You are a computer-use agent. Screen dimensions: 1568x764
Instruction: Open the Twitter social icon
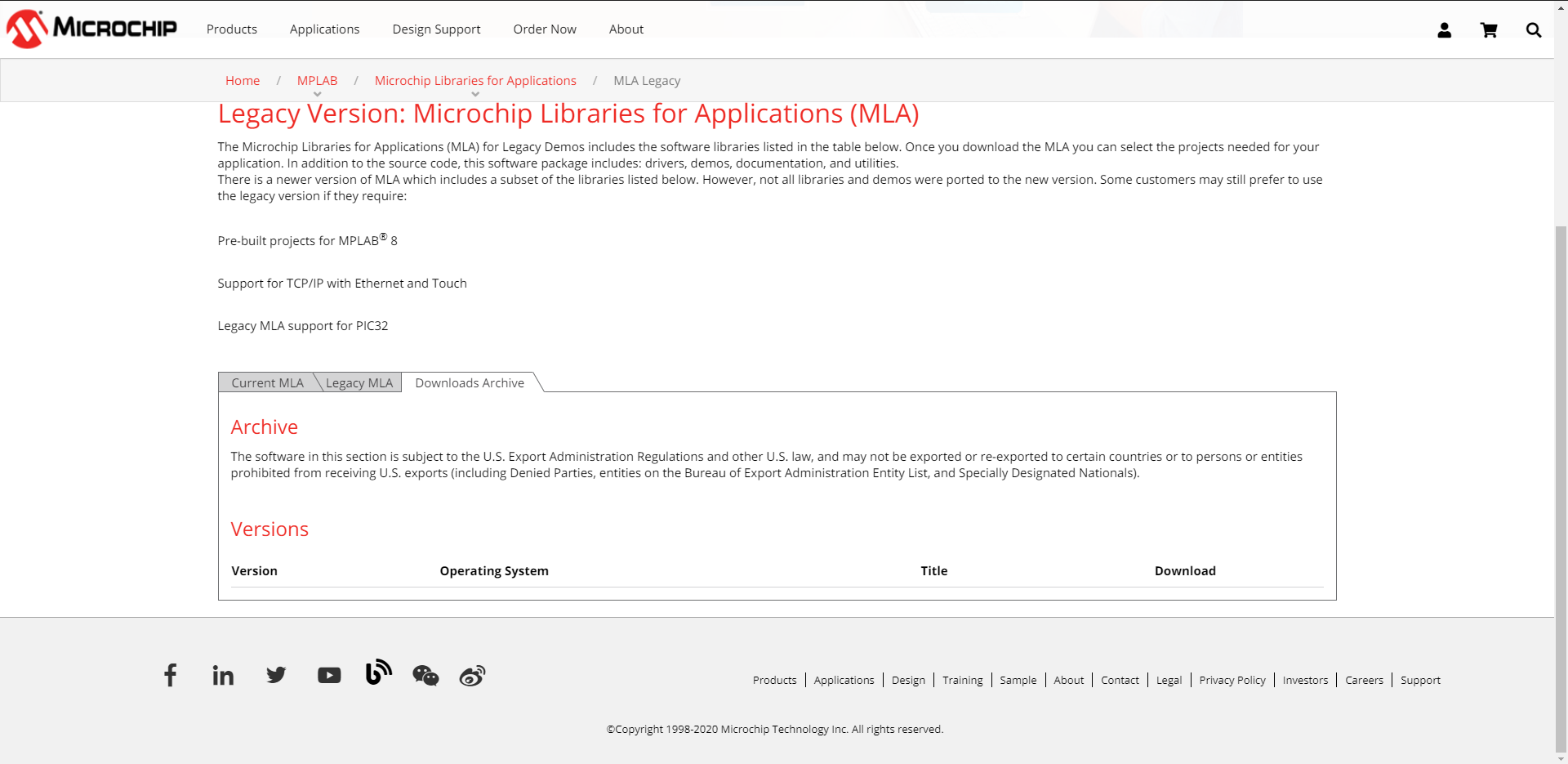coord(276,675)
